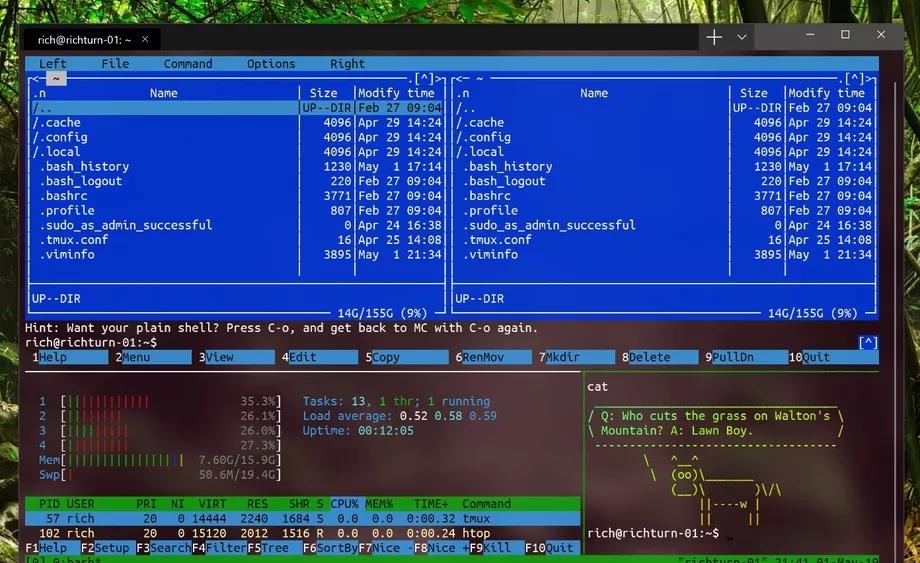The width and height of the screenshot is (920, 563).
Task: Sort right panel by Name header
Action: (x=594, y=93)
